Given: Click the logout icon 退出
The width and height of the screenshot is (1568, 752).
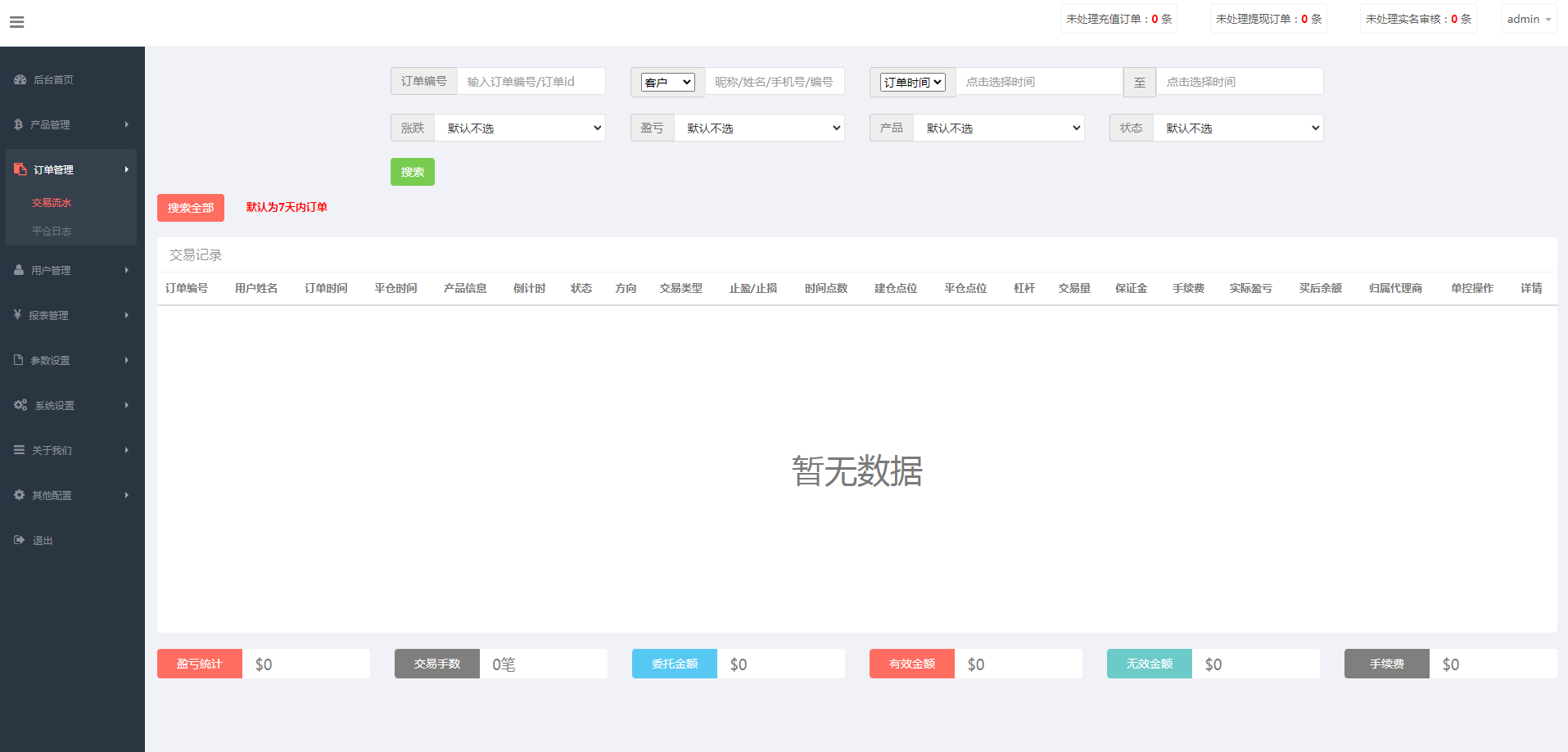Looking at the screenshot, I should click(x=19, y=540).
